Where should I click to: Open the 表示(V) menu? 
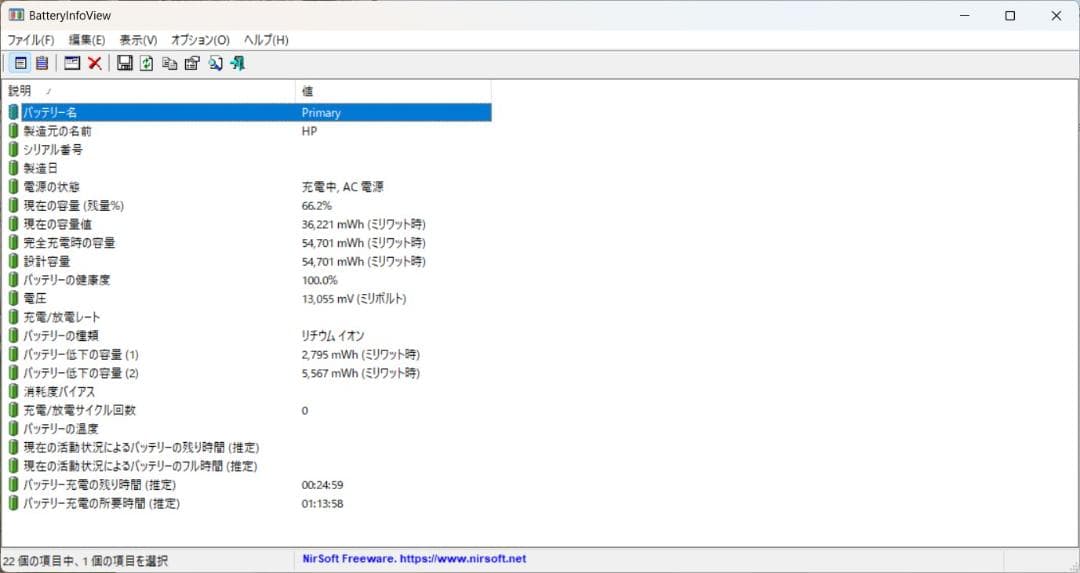pos(138,40)
